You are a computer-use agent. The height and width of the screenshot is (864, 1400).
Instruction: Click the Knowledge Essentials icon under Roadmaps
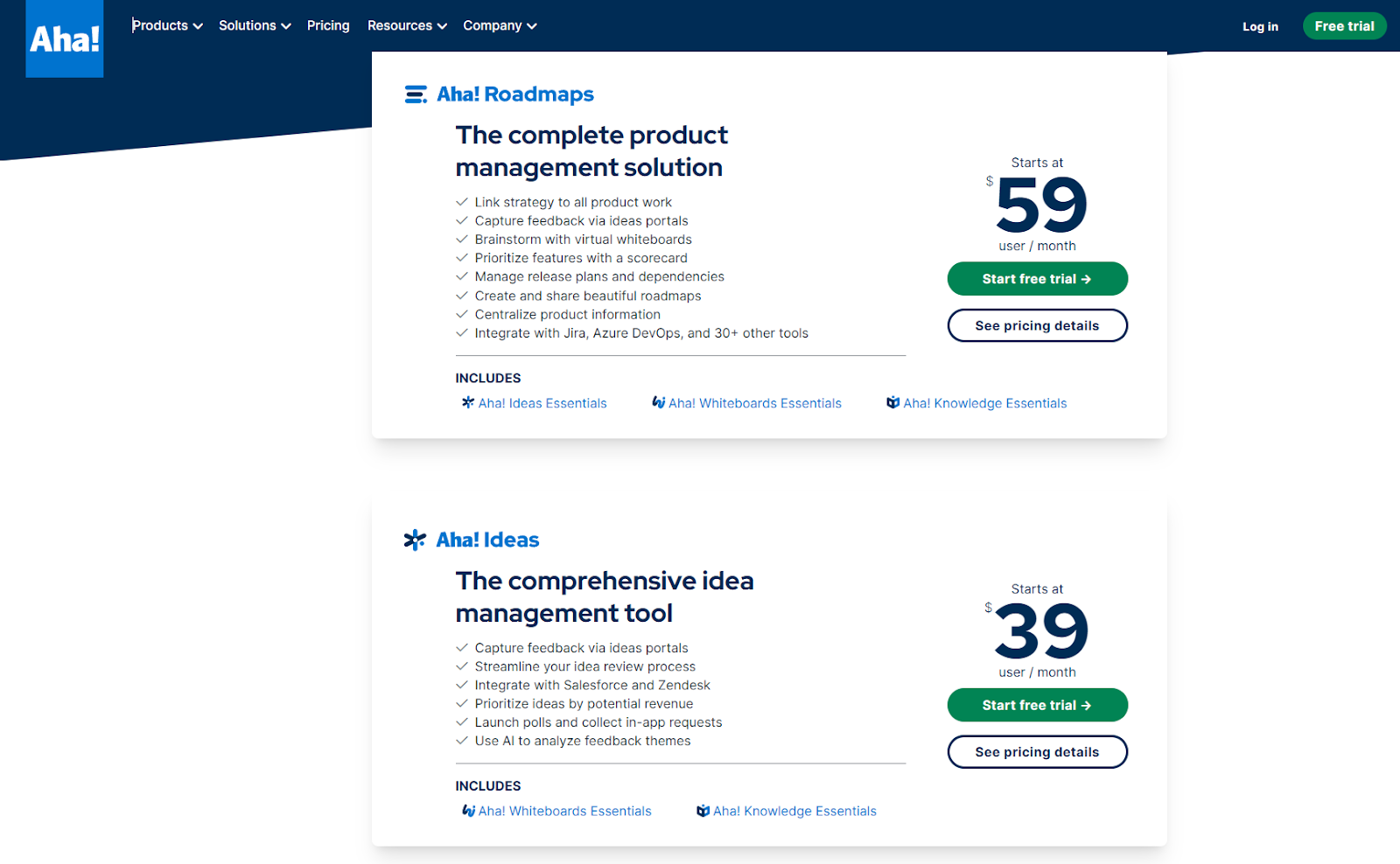point(892,402)
